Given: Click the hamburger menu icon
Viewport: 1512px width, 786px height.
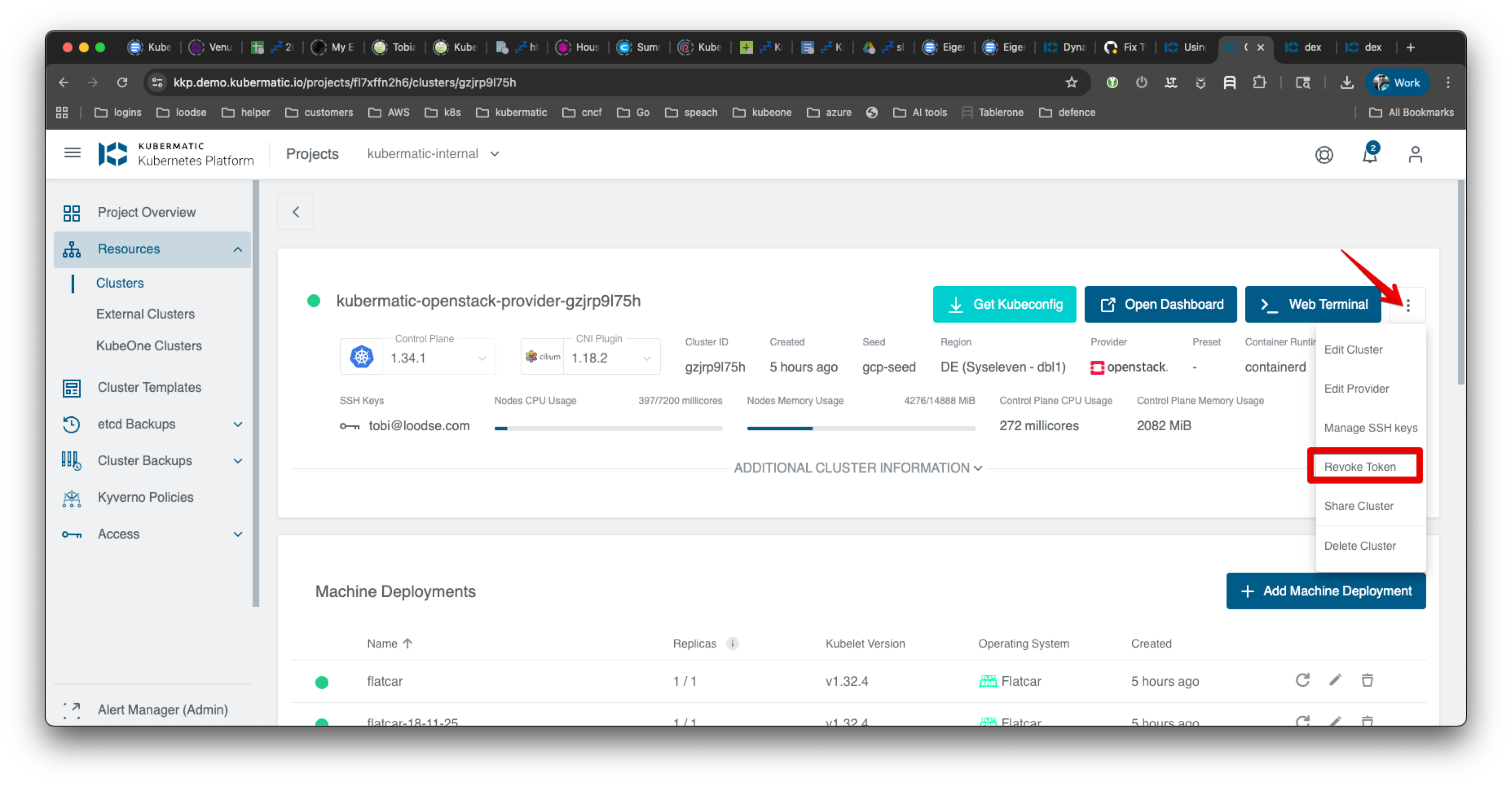Looking at the screenshot, I should (72, 153).
